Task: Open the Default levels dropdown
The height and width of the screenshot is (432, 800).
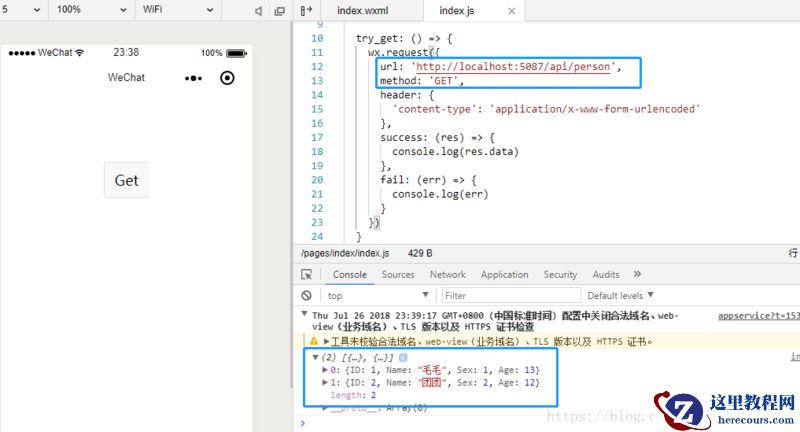Action: click(x=620, y=295)
